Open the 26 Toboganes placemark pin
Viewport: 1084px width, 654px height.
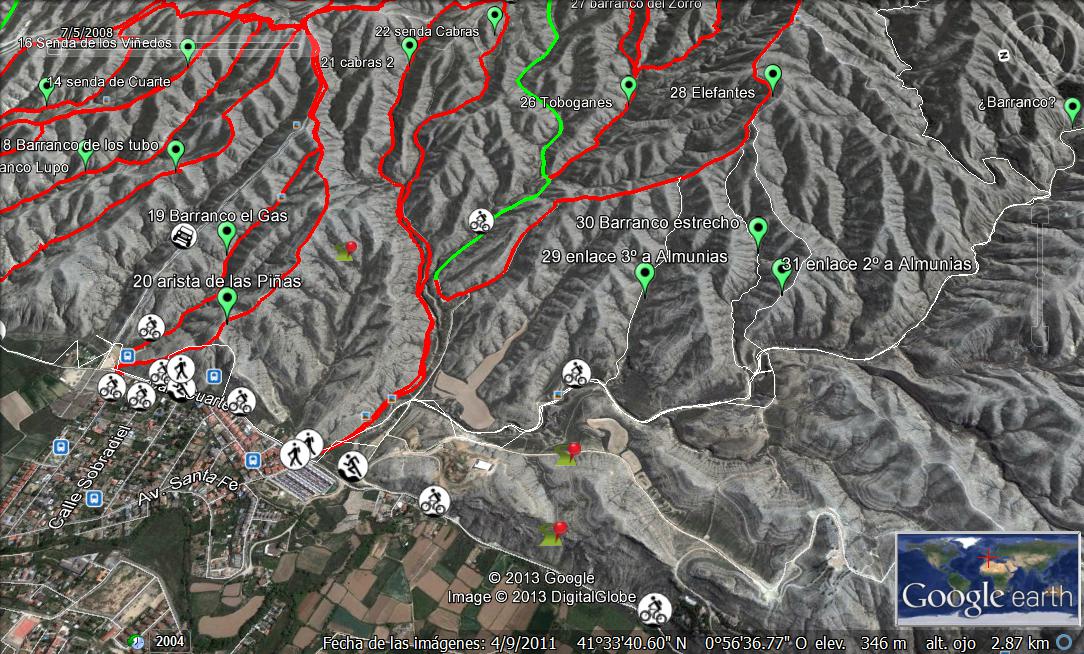point(628,88)
